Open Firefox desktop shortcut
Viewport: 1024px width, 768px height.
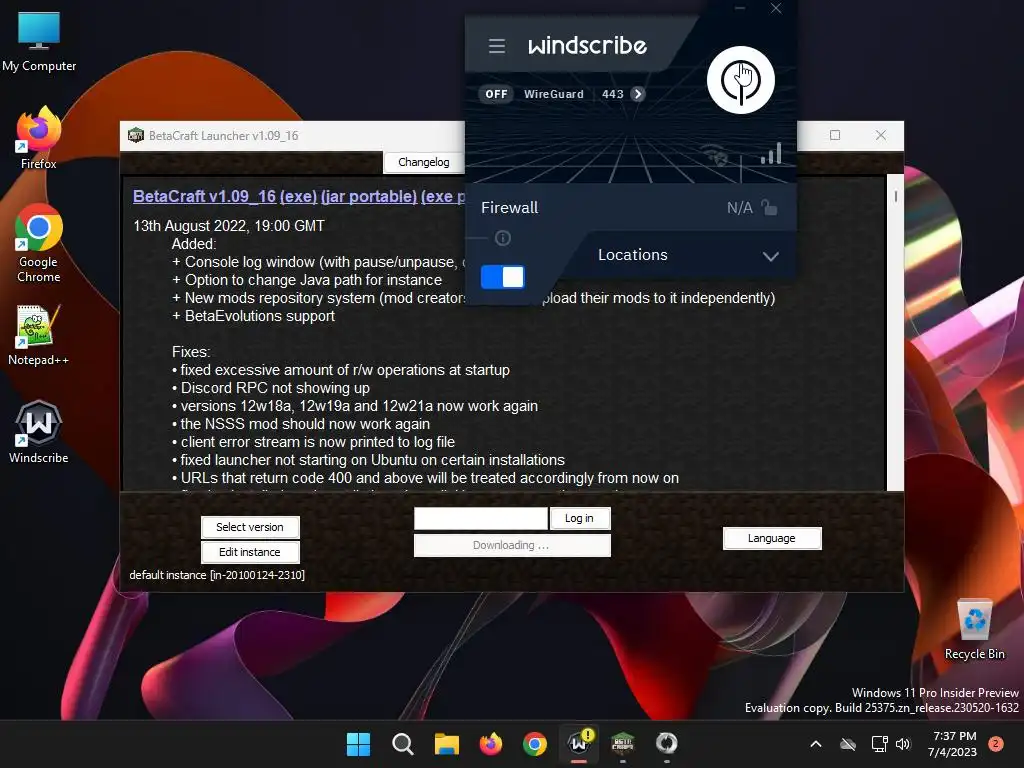click(x=39, y=138)
